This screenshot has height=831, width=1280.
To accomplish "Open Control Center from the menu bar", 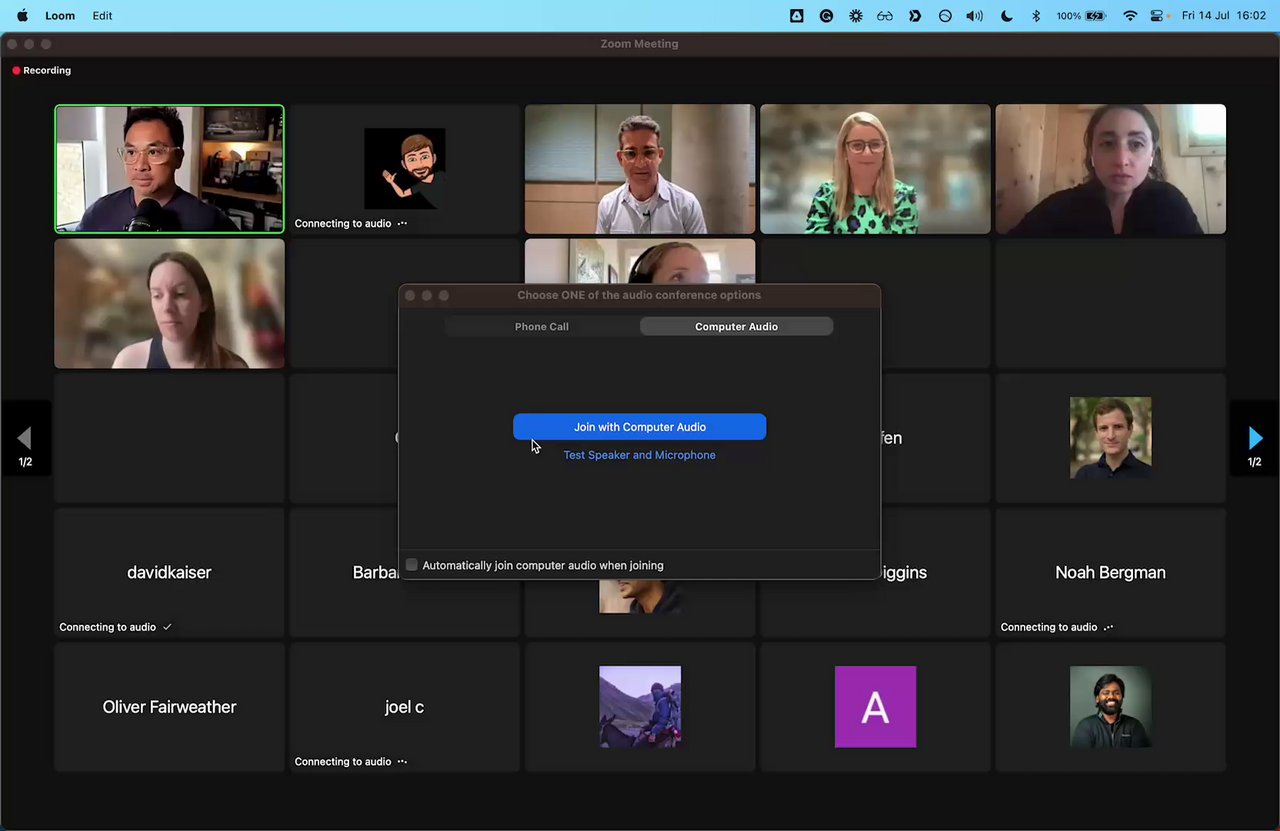I will pyautogui.click(x=1159, y=16).
